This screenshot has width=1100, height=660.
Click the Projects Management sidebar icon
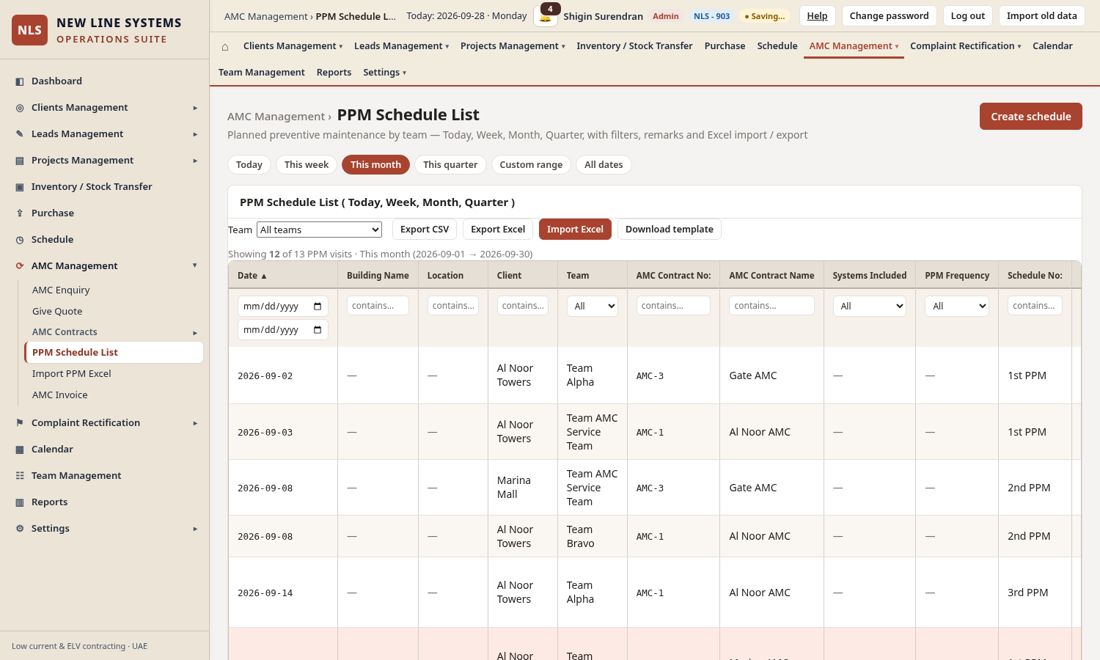click(x=20, y=161)
